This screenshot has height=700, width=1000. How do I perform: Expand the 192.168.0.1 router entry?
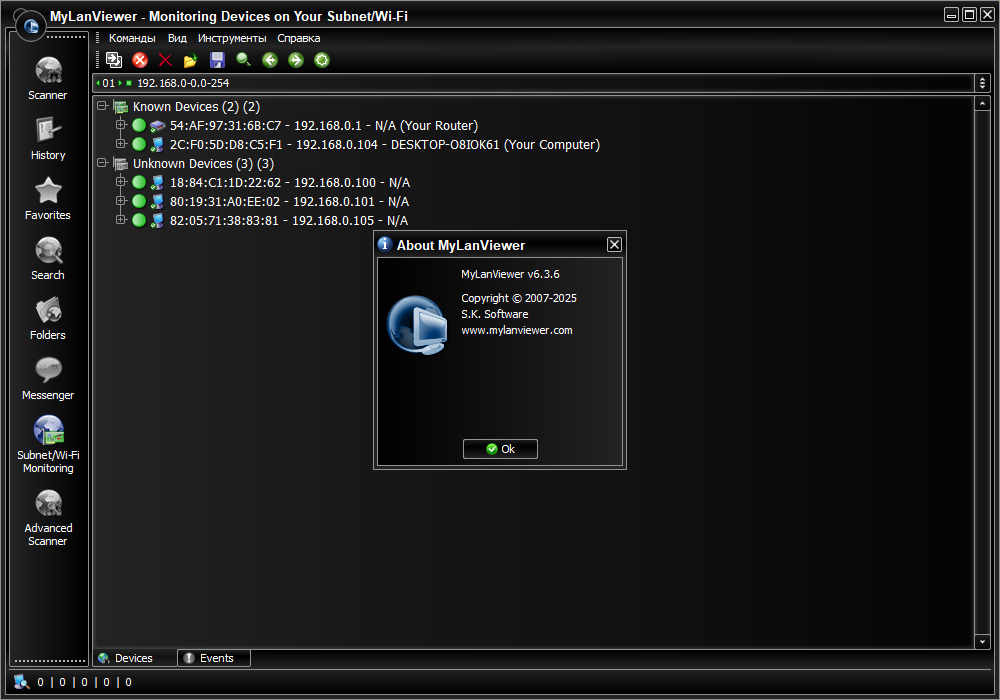[121, 125]
